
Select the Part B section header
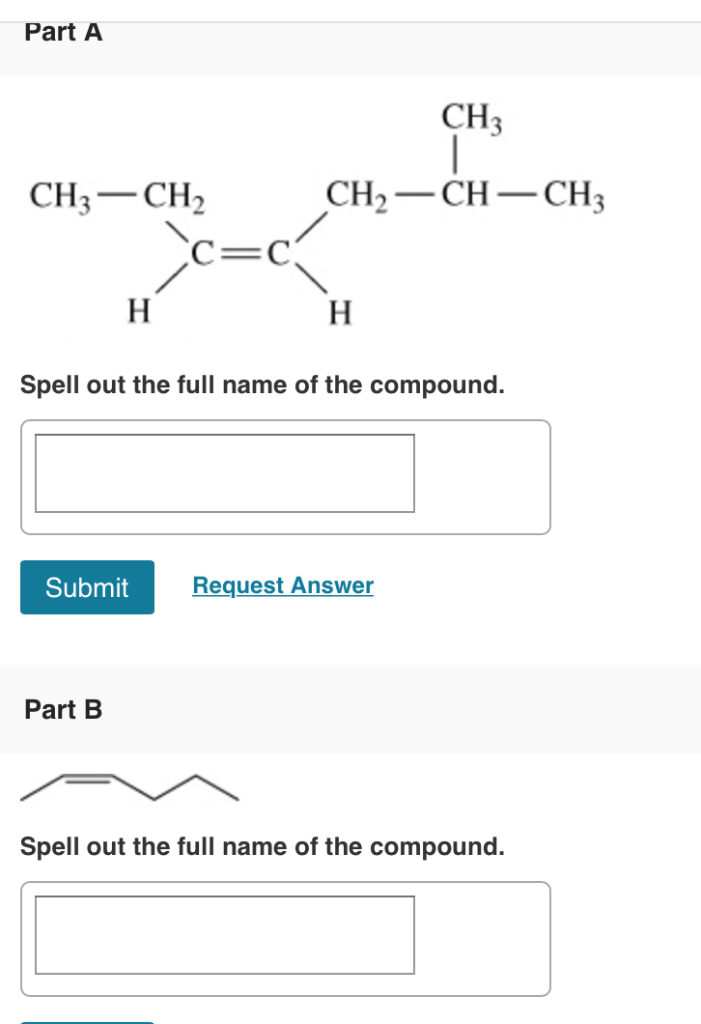click(63, 710)
